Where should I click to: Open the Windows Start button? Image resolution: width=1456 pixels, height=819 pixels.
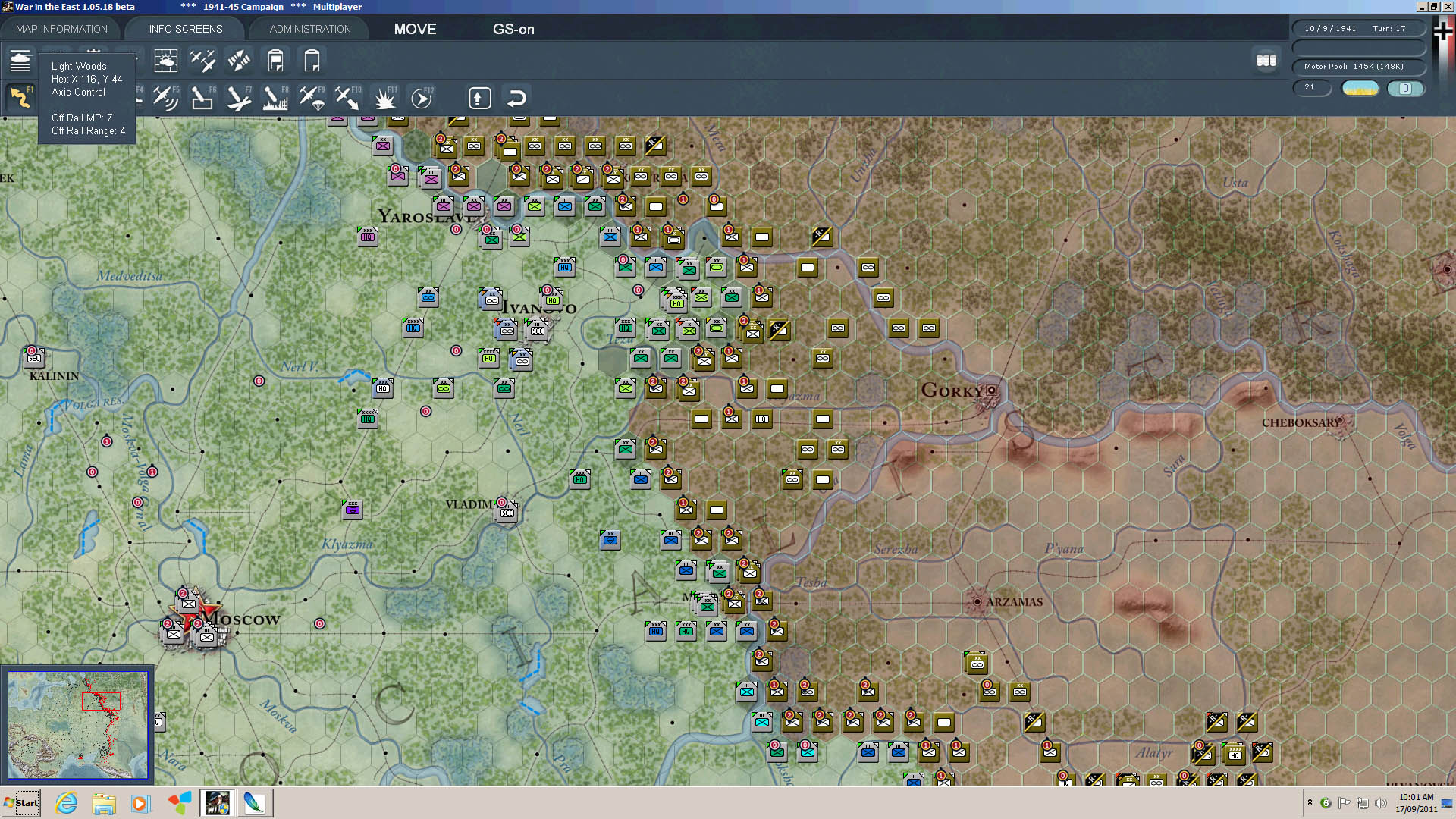[21, 802]
